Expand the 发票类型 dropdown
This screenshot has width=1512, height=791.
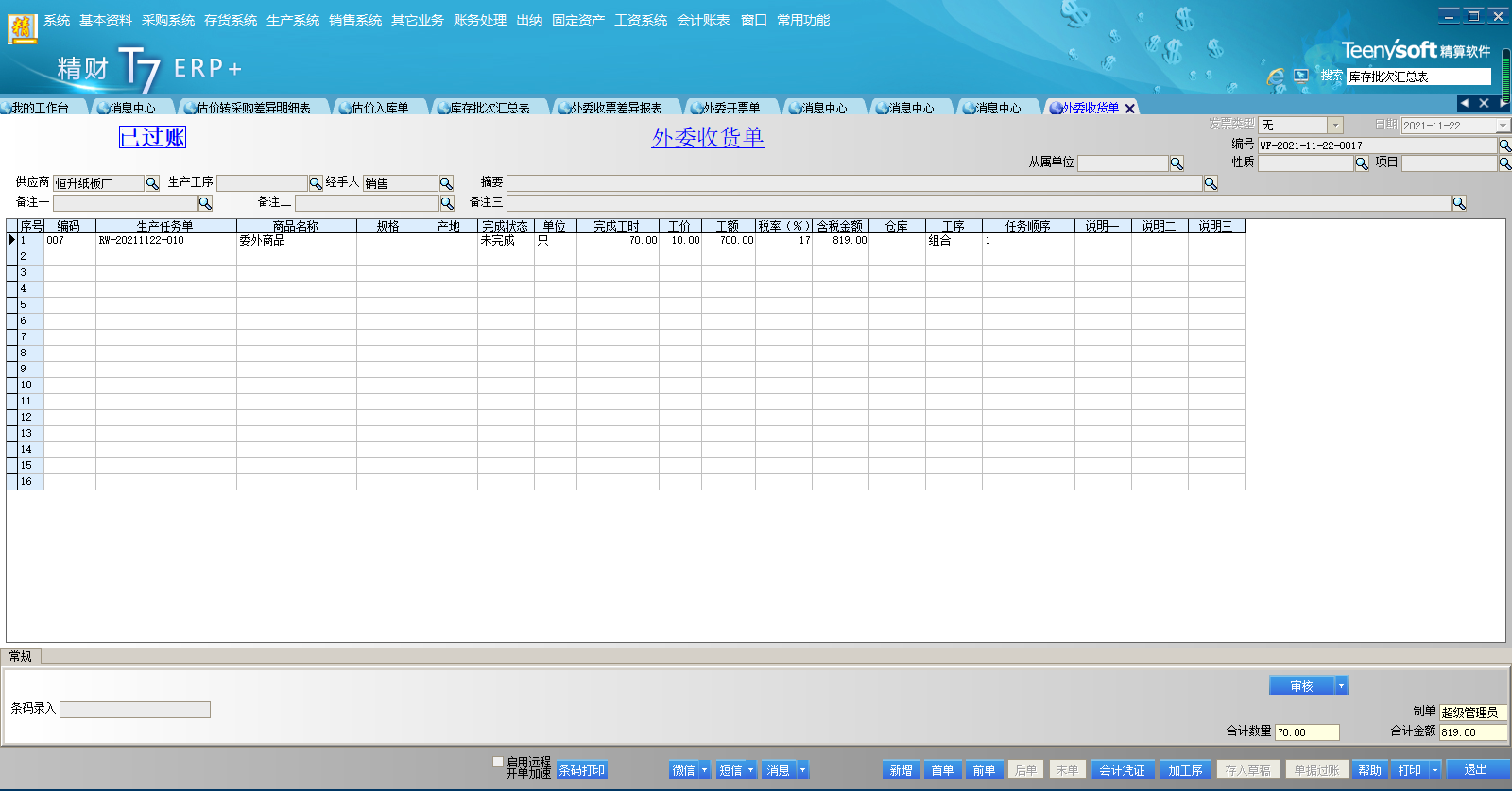tap(1335, 126)
